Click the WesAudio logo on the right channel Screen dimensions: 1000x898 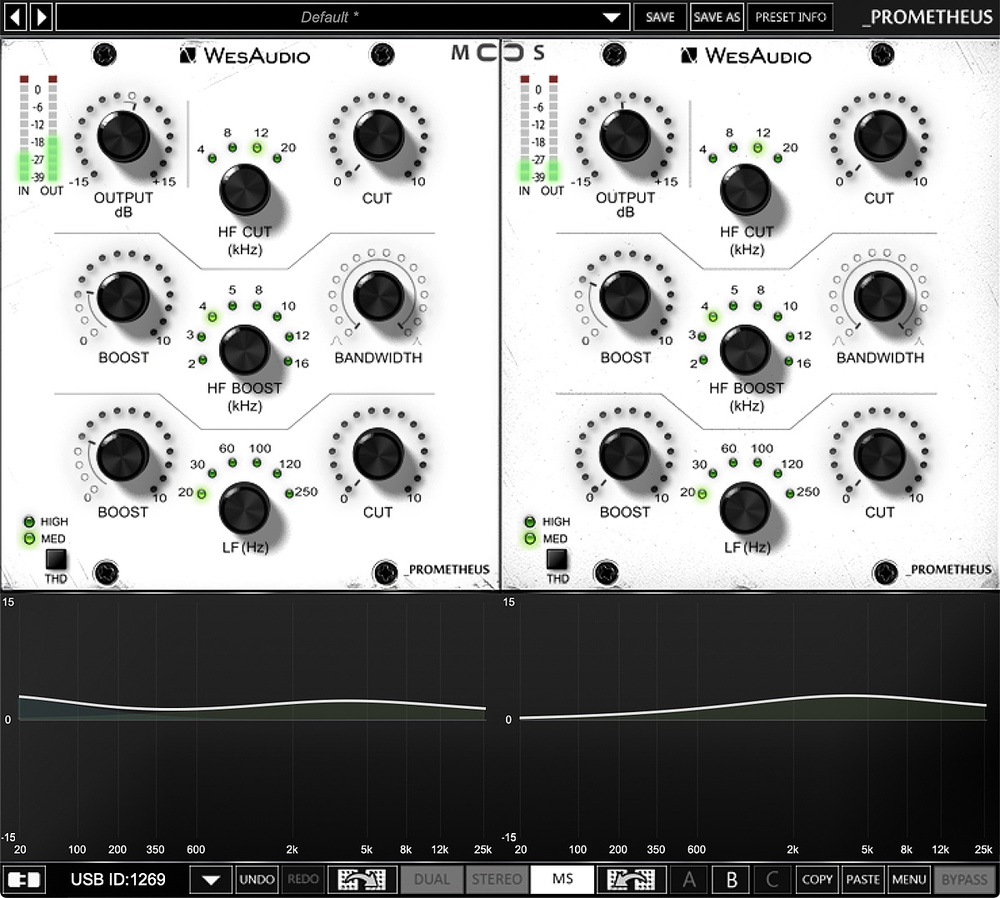coord(746,55)
